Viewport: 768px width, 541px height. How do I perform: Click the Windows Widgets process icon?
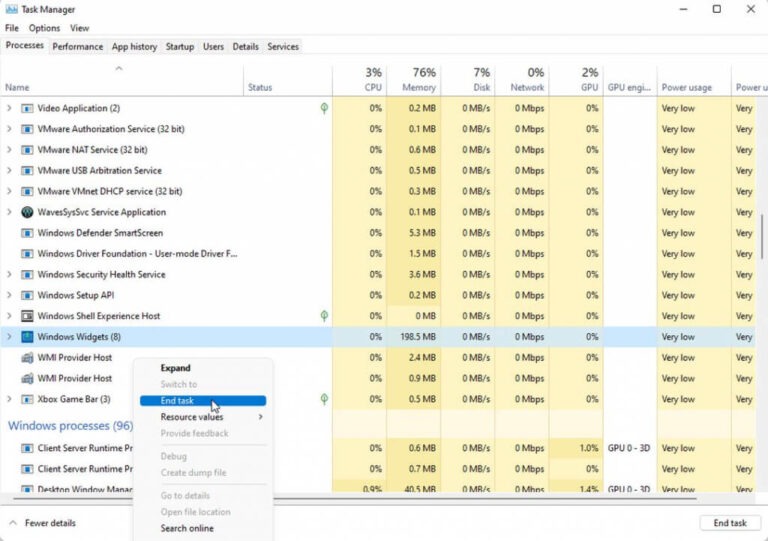(x=27, y=337)
